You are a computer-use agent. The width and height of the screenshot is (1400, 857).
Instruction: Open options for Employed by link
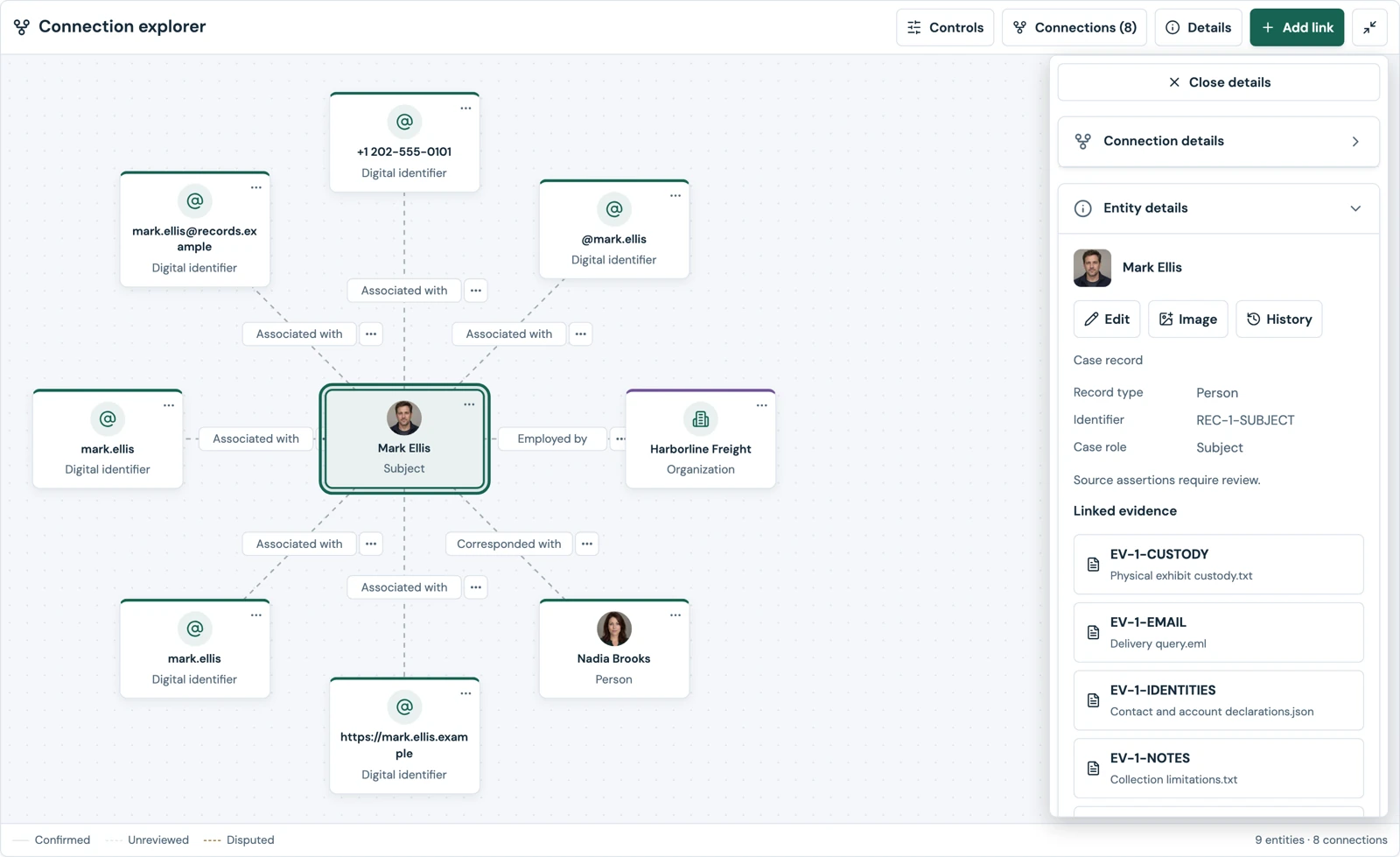coord(619,439)
